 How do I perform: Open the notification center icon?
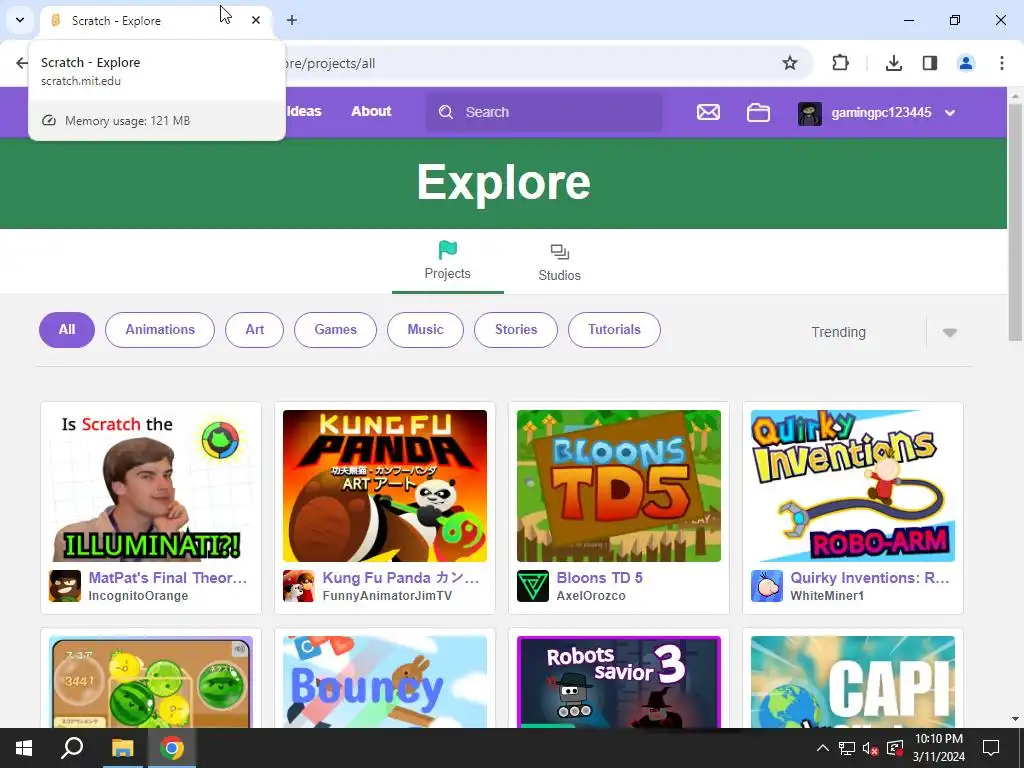991,748
